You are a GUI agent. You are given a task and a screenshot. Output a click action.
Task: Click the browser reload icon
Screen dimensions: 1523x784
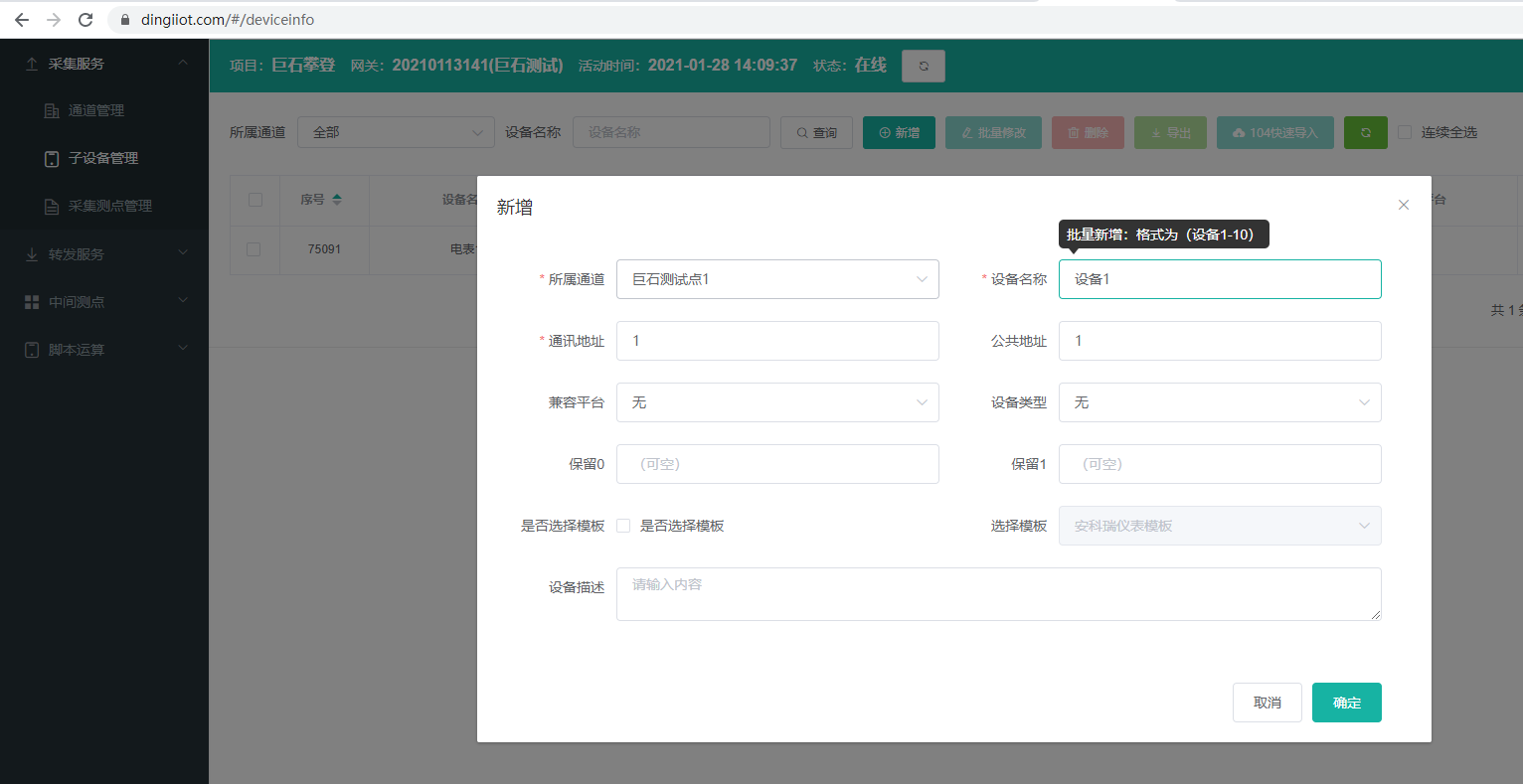[x=85, y=20]
